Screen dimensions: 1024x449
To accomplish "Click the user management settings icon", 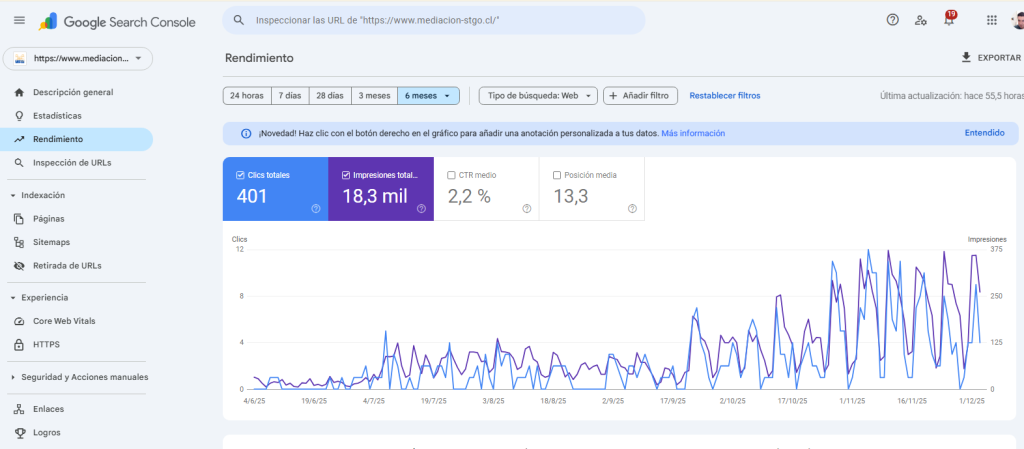I will point(921,20).
